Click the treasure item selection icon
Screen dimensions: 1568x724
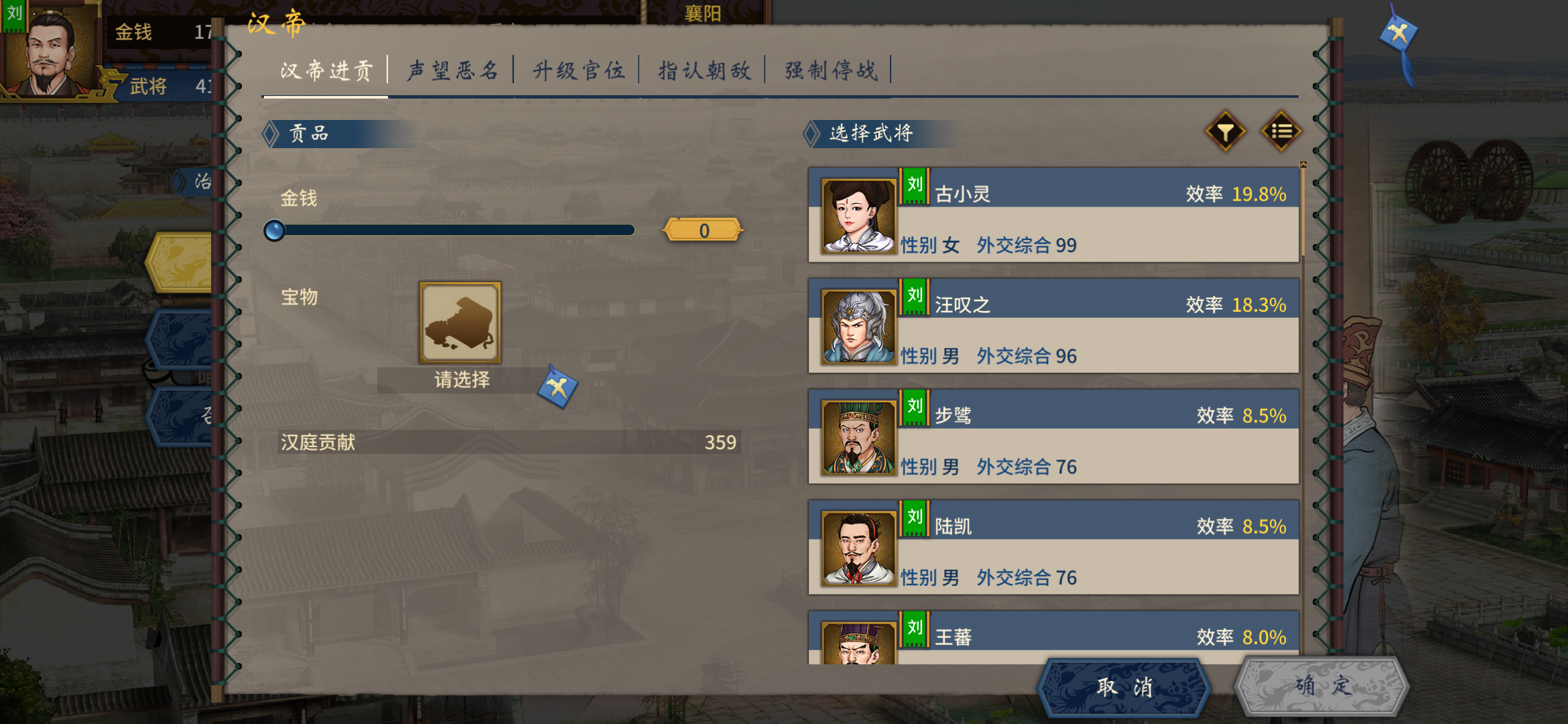(x=460, y=322)
